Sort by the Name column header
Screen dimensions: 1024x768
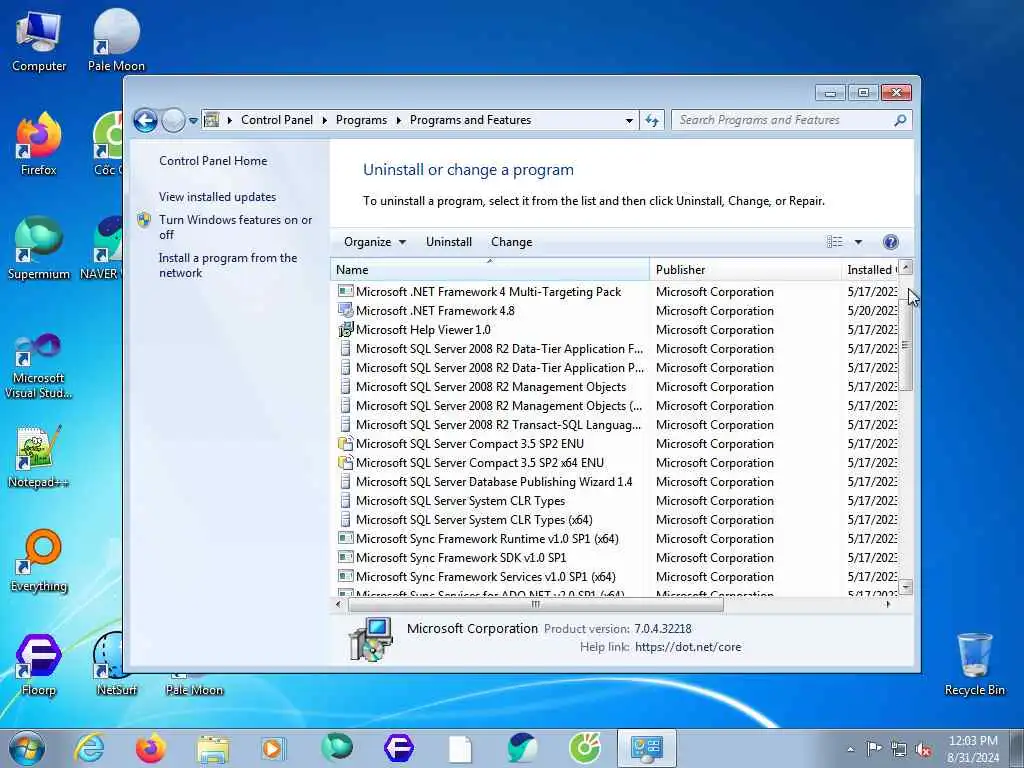pyautogui.click(x=490, y=270)
